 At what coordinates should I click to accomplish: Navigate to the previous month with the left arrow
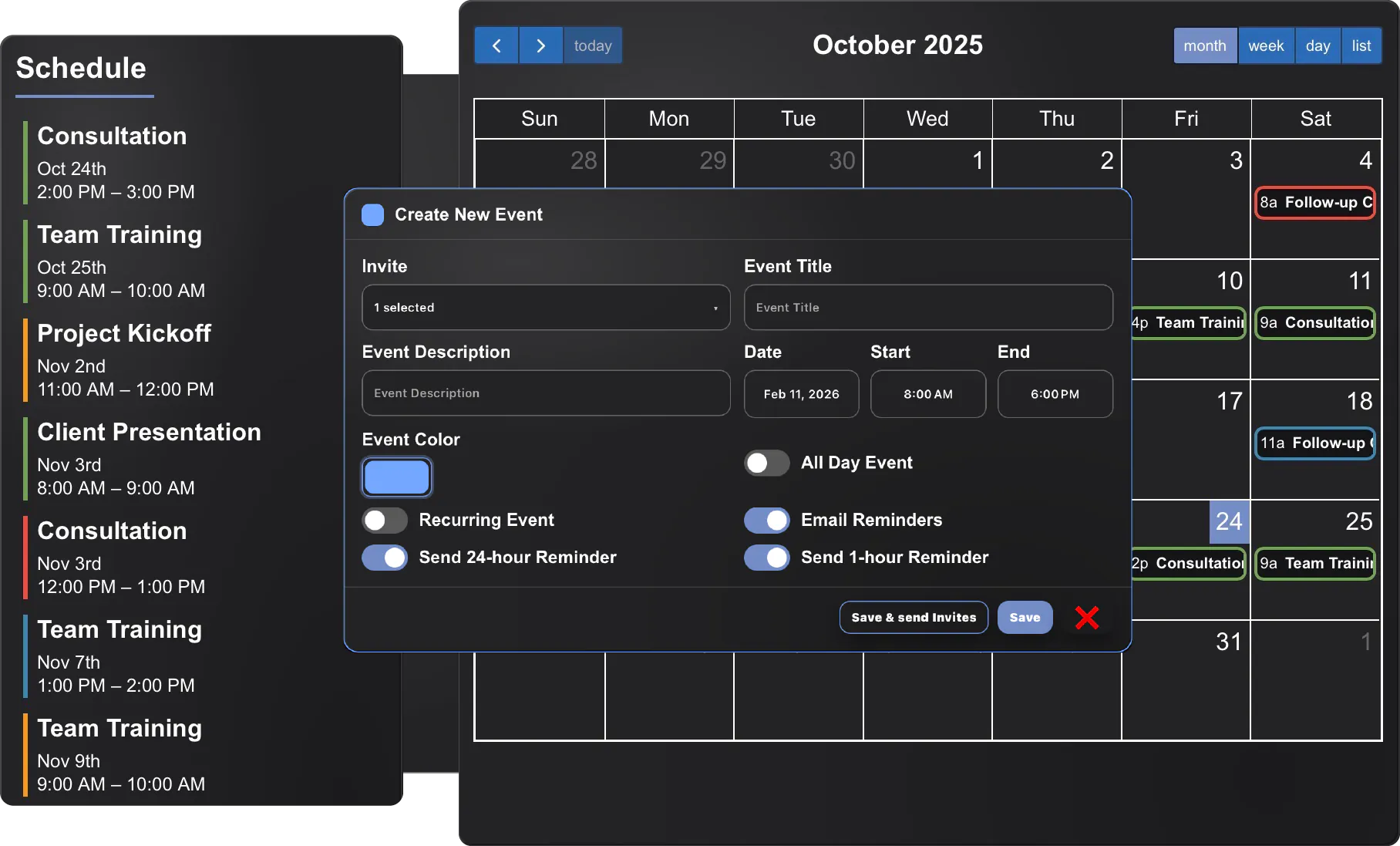(496, 46)
